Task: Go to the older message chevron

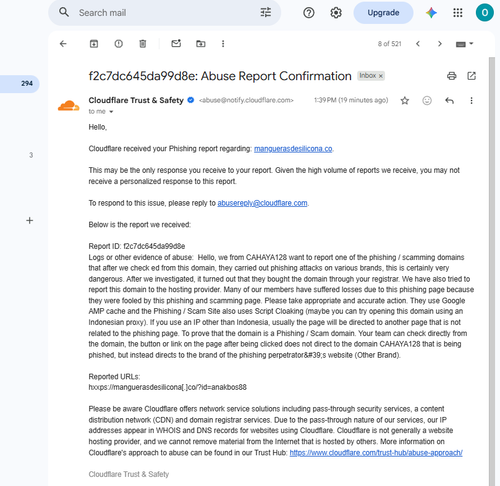Action: click(440, 44)
